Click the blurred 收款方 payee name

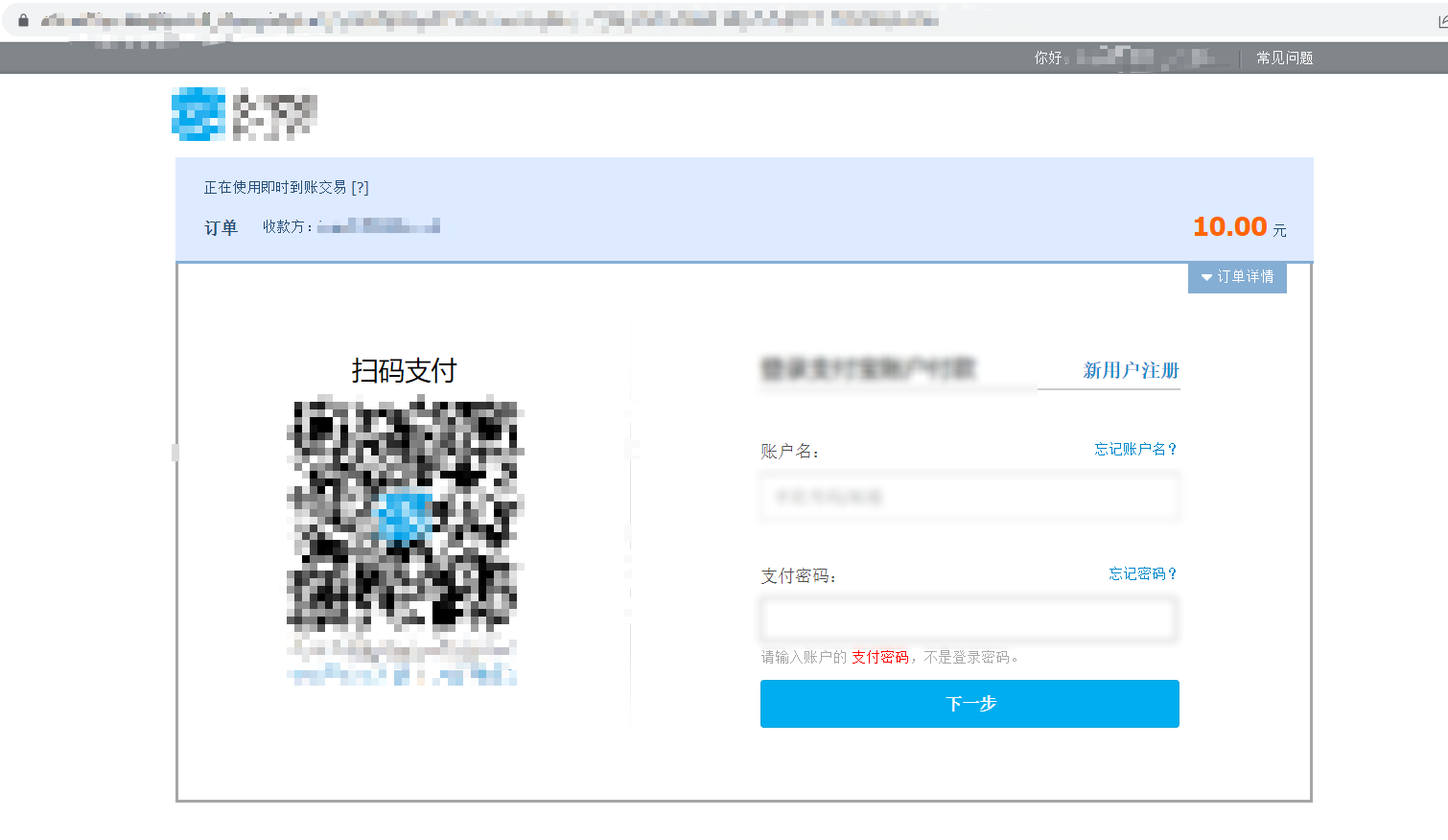[379, 226]
